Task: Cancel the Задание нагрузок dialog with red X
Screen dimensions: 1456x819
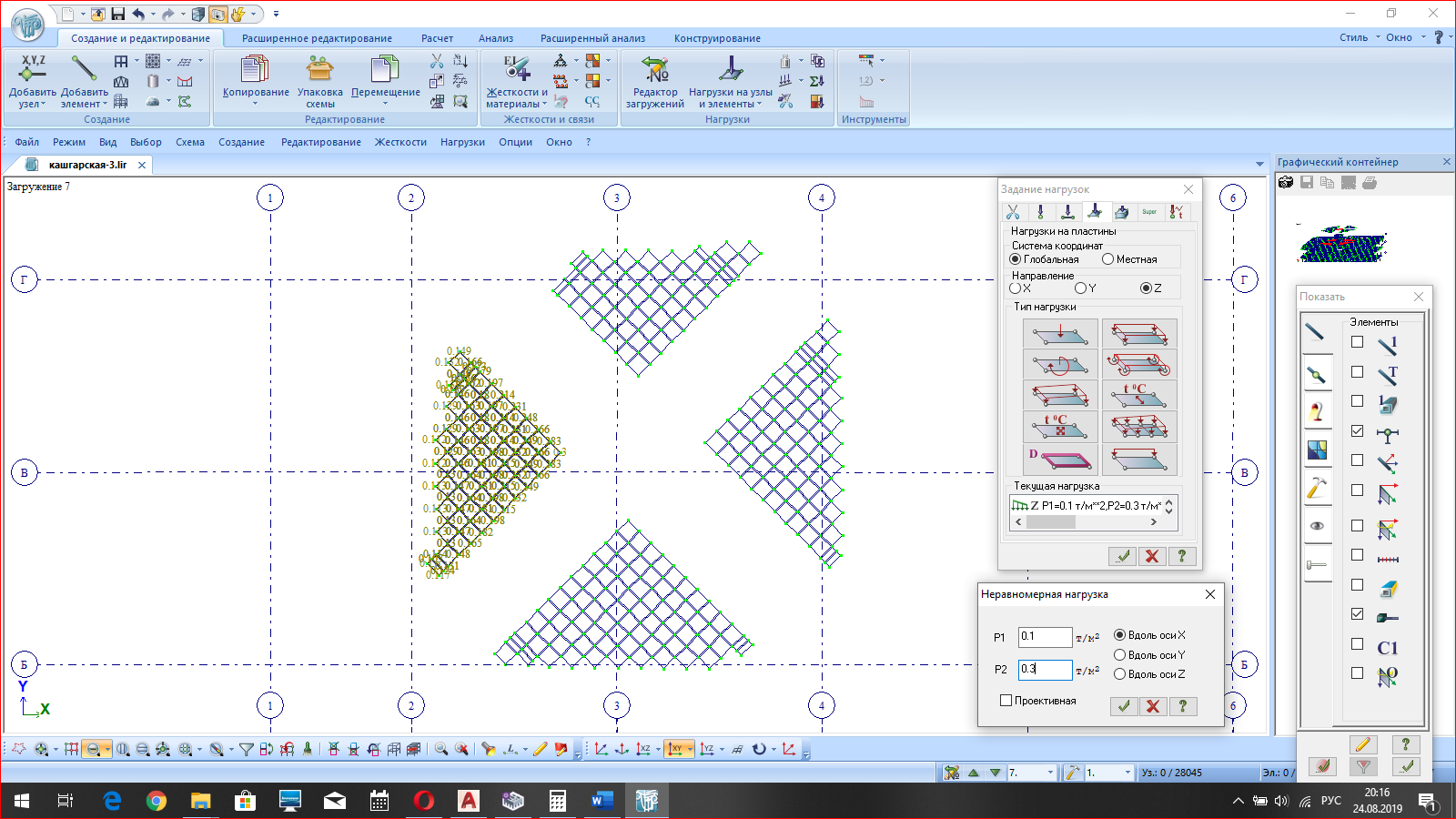Action: [x=1152, y=556]
